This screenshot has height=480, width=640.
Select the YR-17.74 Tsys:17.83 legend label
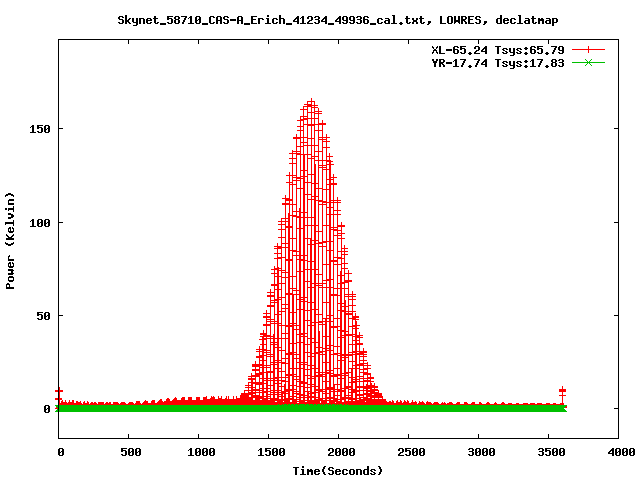pyautogui.click(x=498, y=63)
